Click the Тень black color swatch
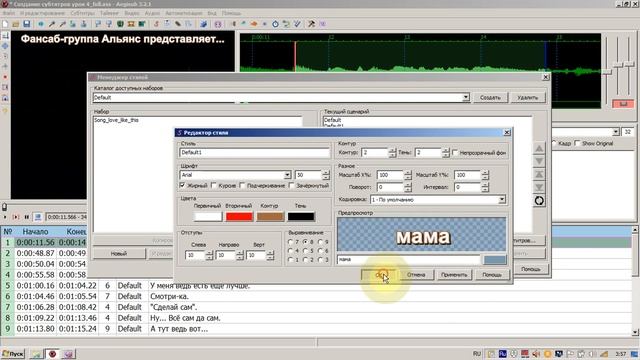This screenshot has width=640, height=360. click(301, 216)
